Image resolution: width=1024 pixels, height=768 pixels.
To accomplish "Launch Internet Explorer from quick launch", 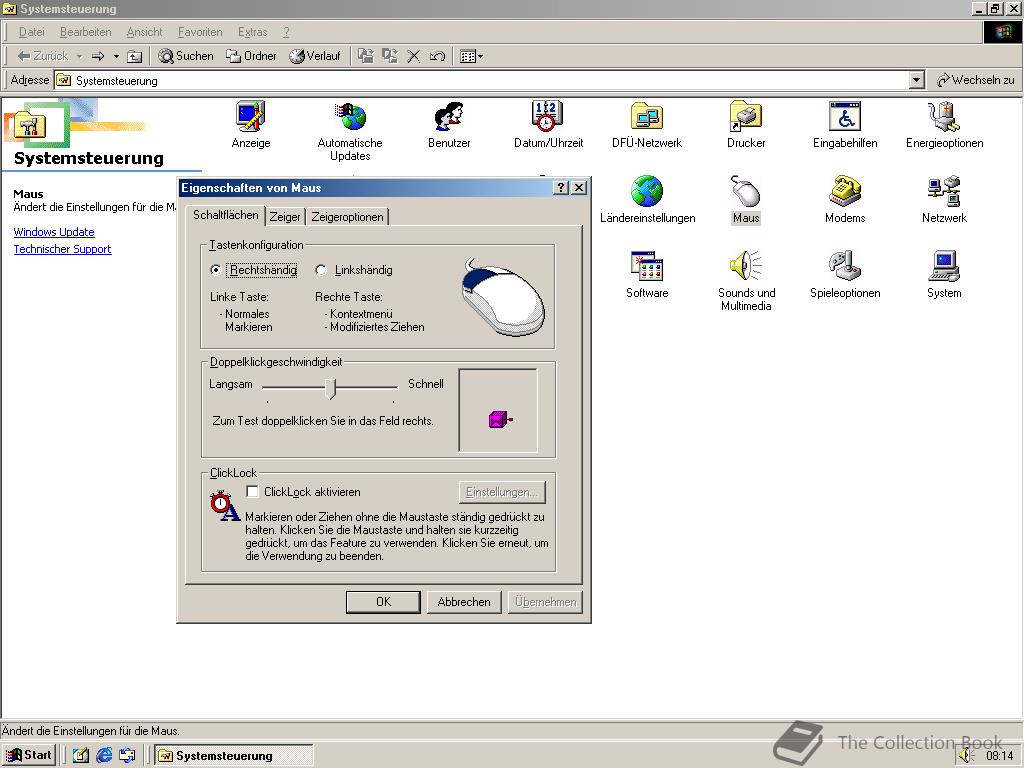I will point(104,756).
